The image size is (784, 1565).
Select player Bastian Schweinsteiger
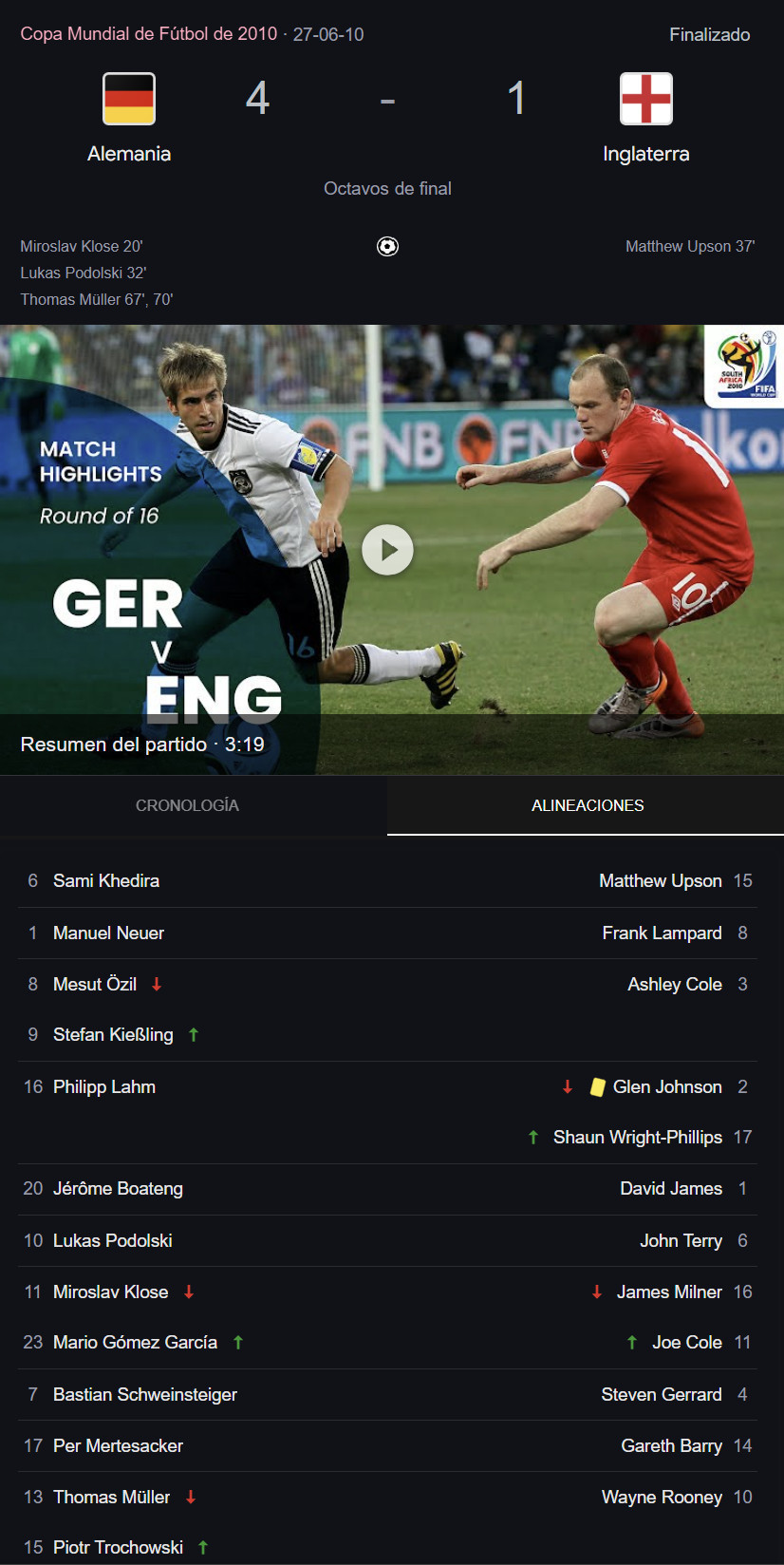click(x=145, y=1395)
